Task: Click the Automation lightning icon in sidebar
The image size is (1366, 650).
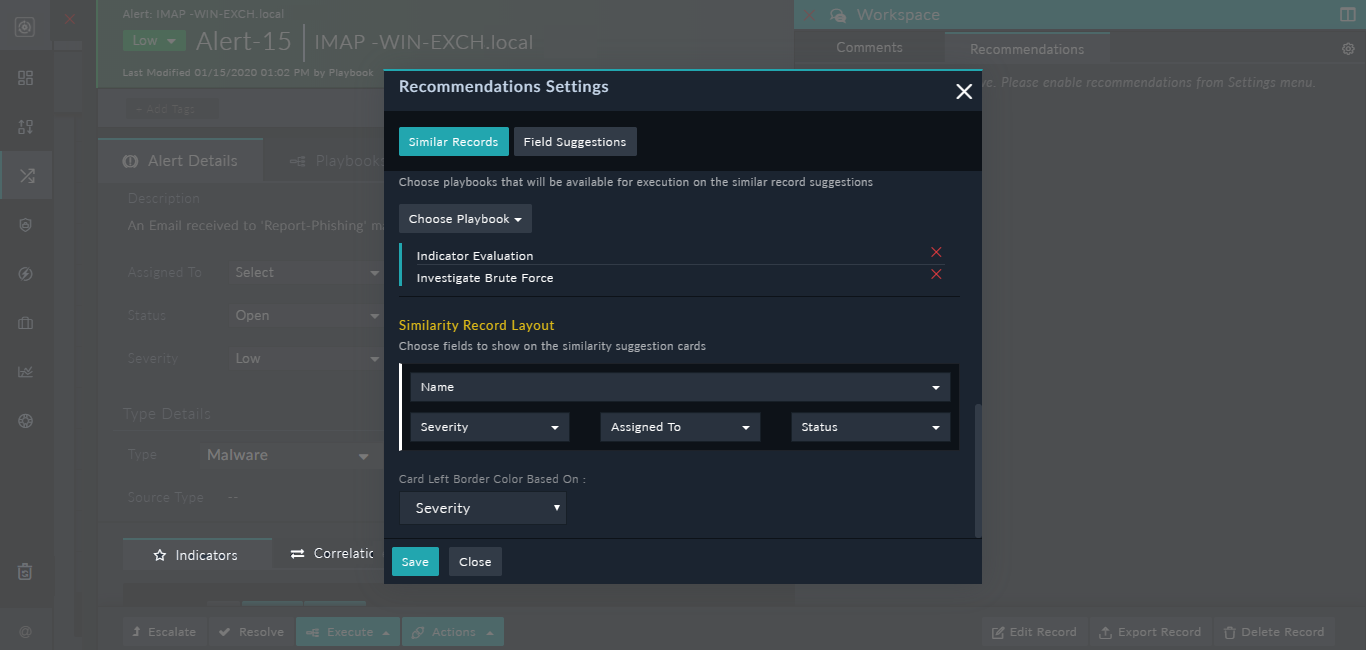Action: coord(25,273)
